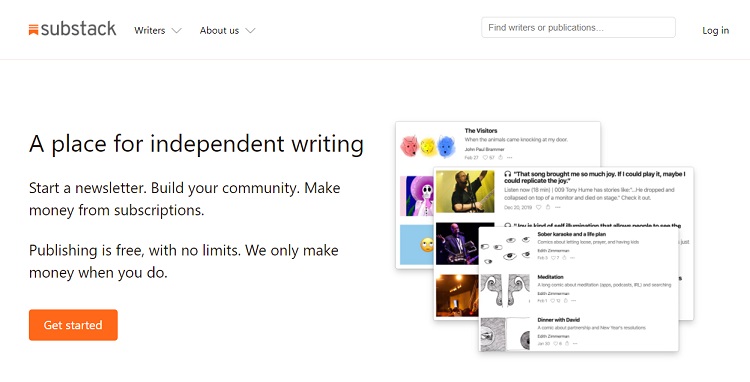Open the About us dropdown

coord(227,31)
